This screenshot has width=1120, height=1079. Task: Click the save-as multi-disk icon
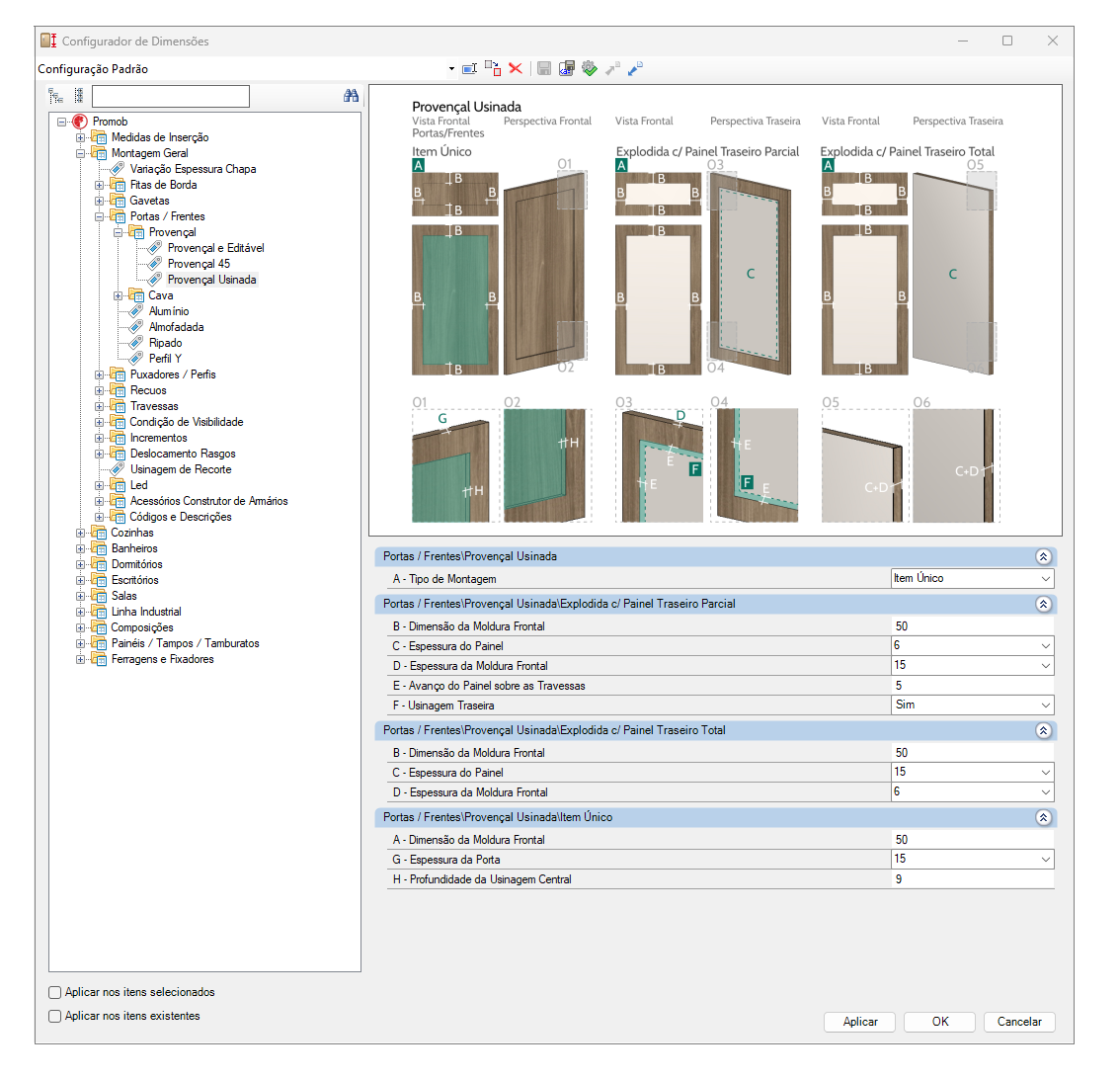tap(567, 68)
